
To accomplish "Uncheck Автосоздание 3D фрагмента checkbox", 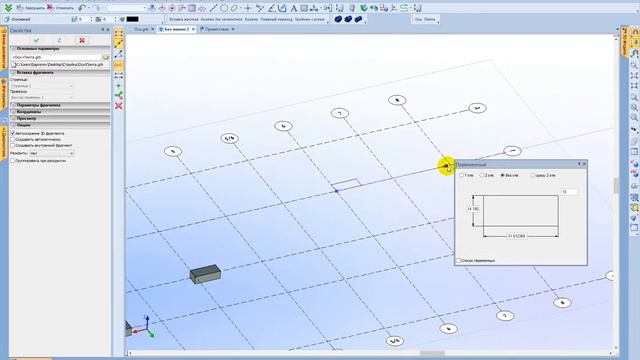I will coord(13,133).
